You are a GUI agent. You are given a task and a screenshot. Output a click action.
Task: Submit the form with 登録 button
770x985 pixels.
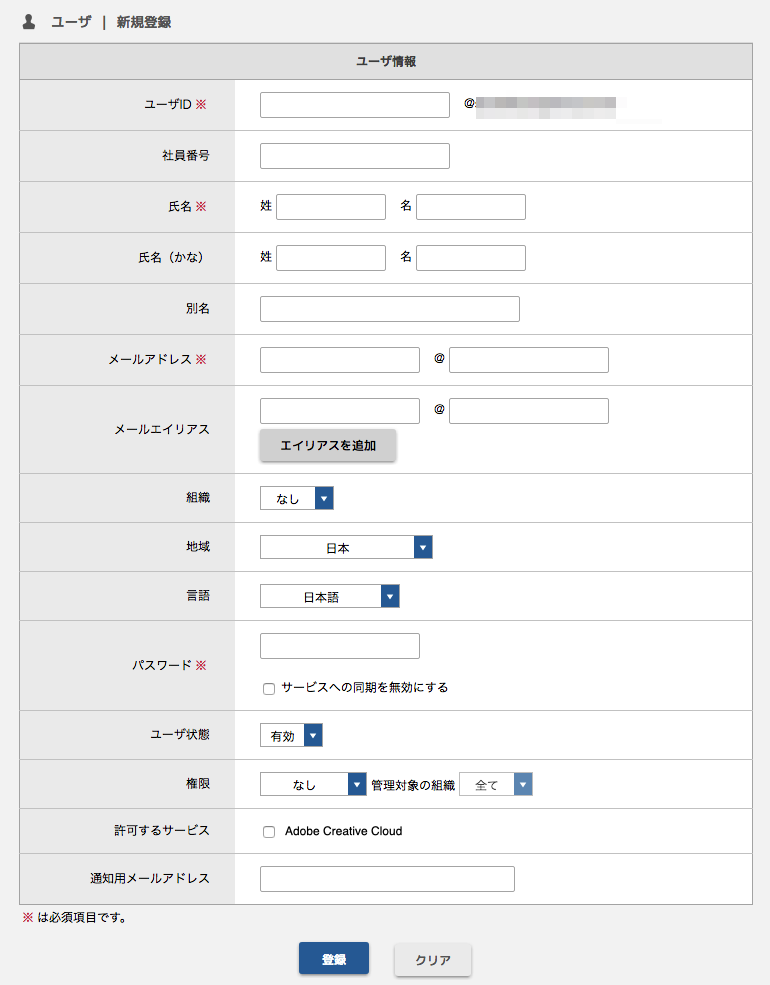click(x=334, y=959)
